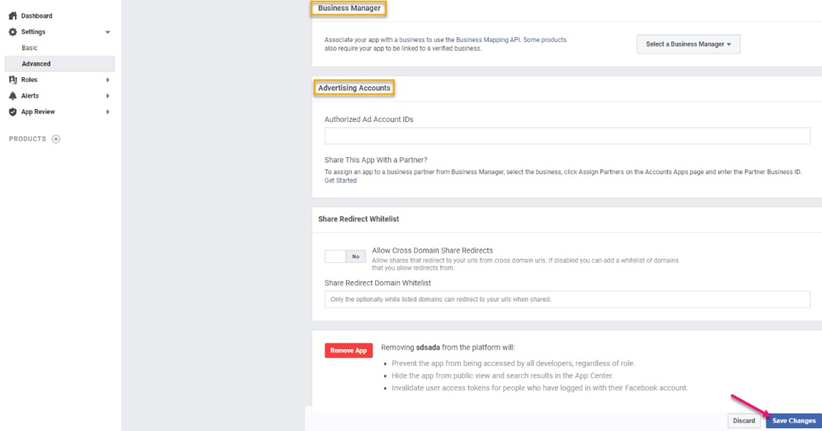Viewport: 822px width, 431px height.
Task: Select Advanced settings menu item
Action: [36, 64]
